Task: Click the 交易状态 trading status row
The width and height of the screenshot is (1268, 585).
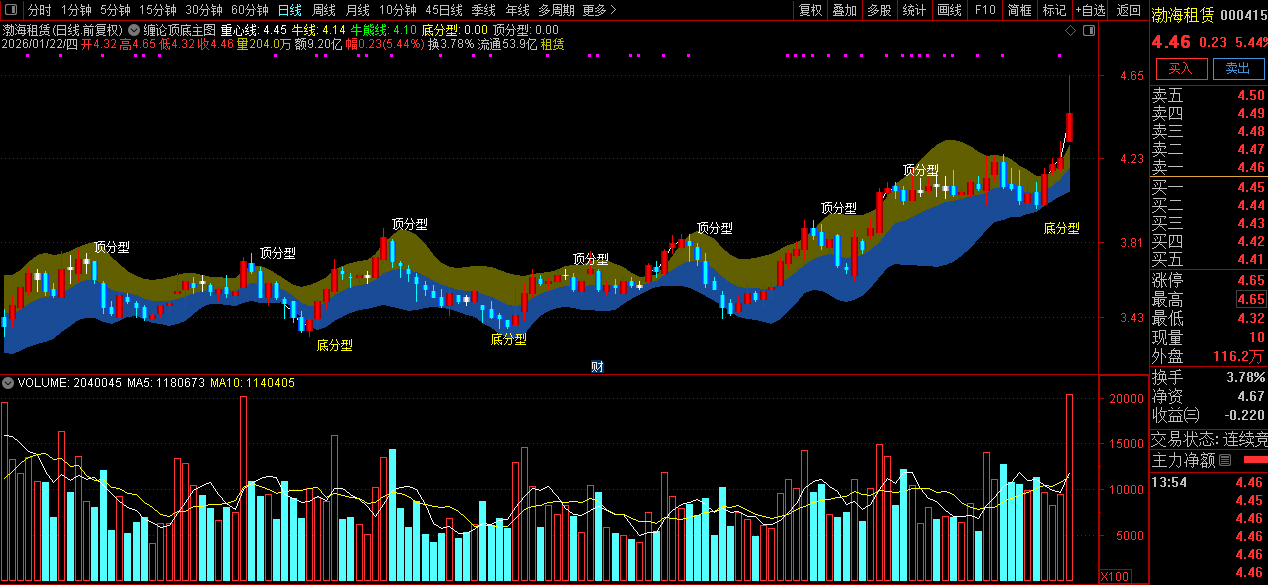Action: (x=1208, y=439)
